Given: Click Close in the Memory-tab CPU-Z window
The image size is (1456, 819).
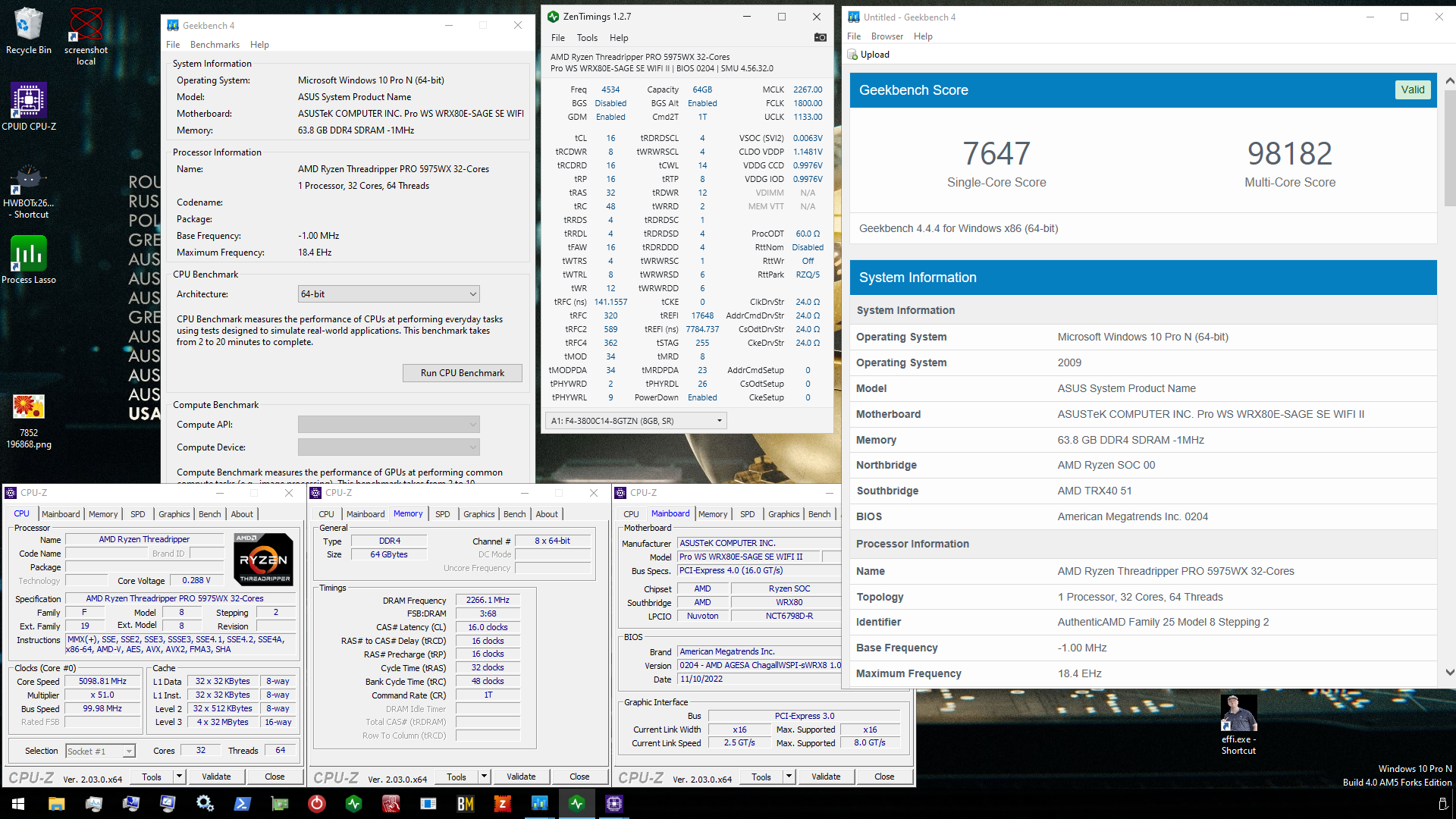Looking at the screenshot, I should pos(579,777).
